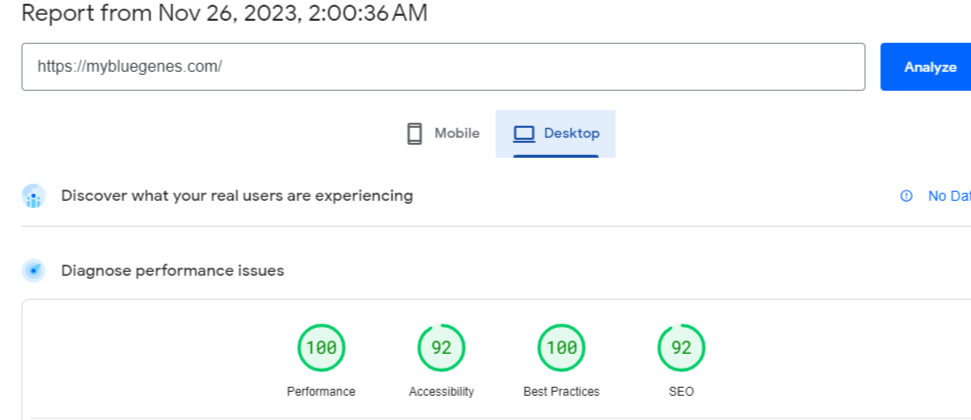Click the desktop monitor icon
Viewport: 971px width, 420px height.
pos(524,134)
